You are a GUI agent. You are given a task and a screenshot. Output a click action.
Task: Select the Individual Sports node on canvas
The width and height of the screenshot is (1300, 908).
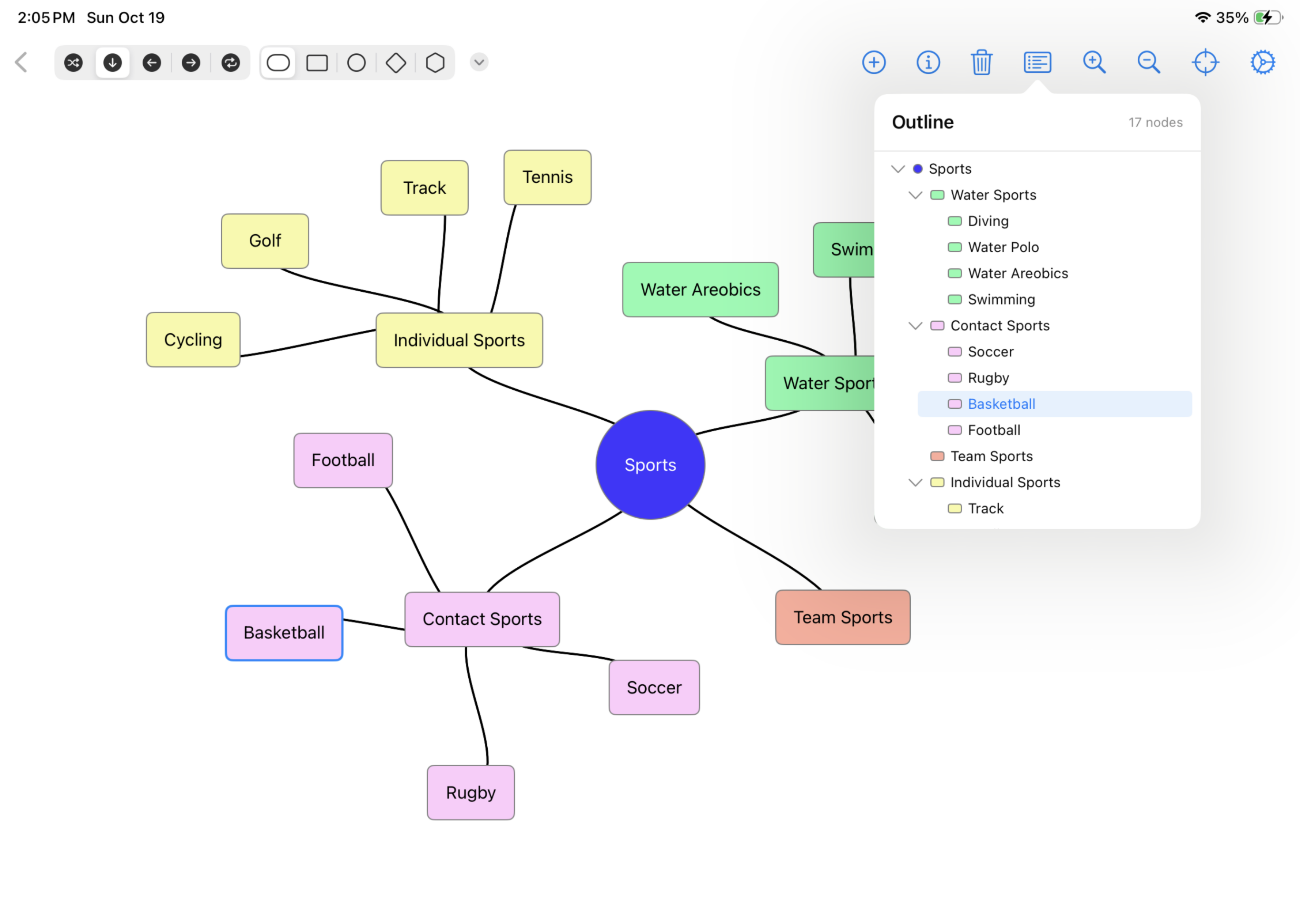[x=459, y=340]
